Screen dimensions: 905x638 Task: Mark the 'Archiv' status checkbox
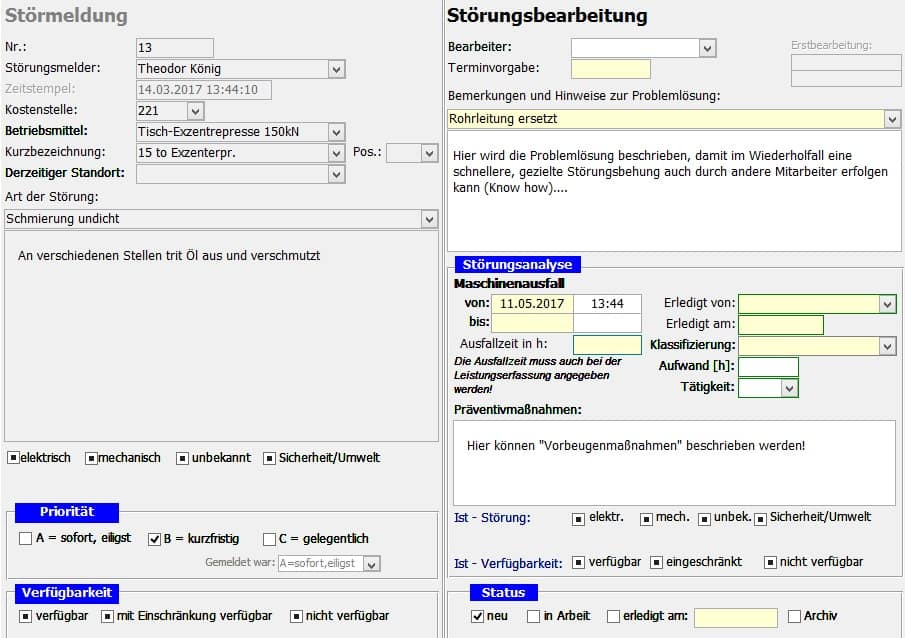795,616
